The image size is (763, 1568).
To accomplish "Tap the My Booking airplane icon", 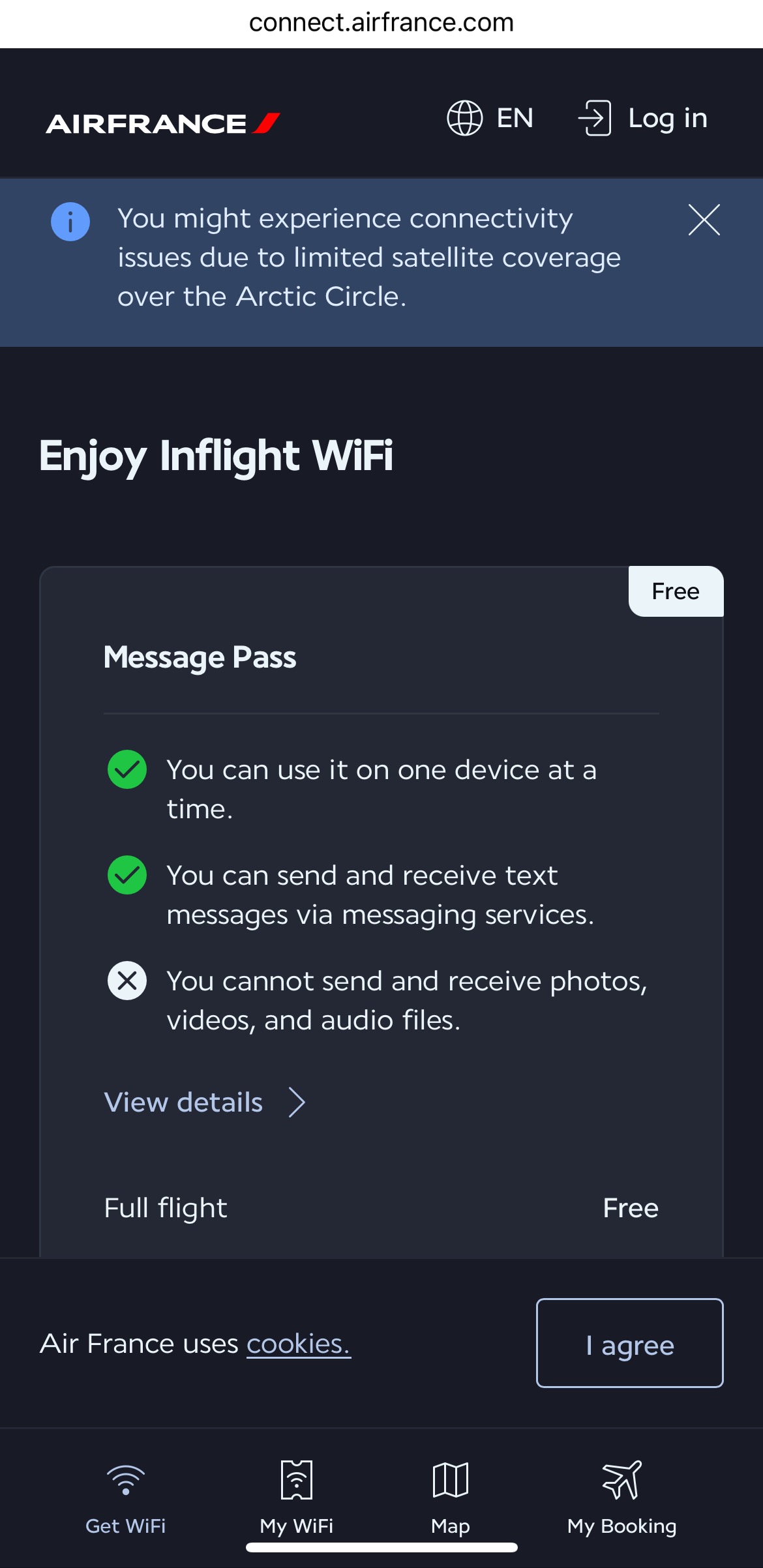I will [x=622, y=1480].
